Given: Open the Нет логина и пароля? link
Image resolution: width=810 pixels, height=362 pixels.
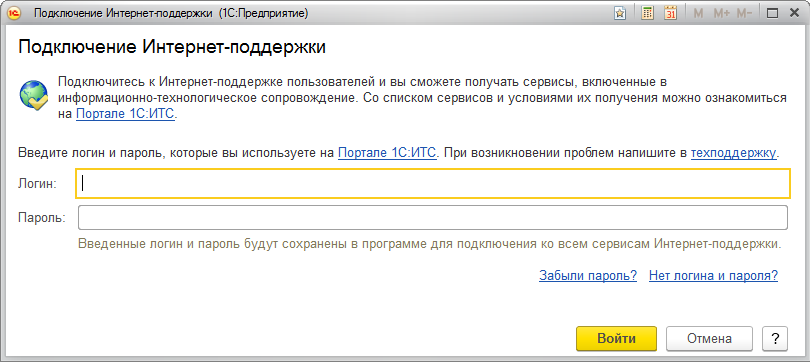Looking at the screenshot, I should (713, 276).
